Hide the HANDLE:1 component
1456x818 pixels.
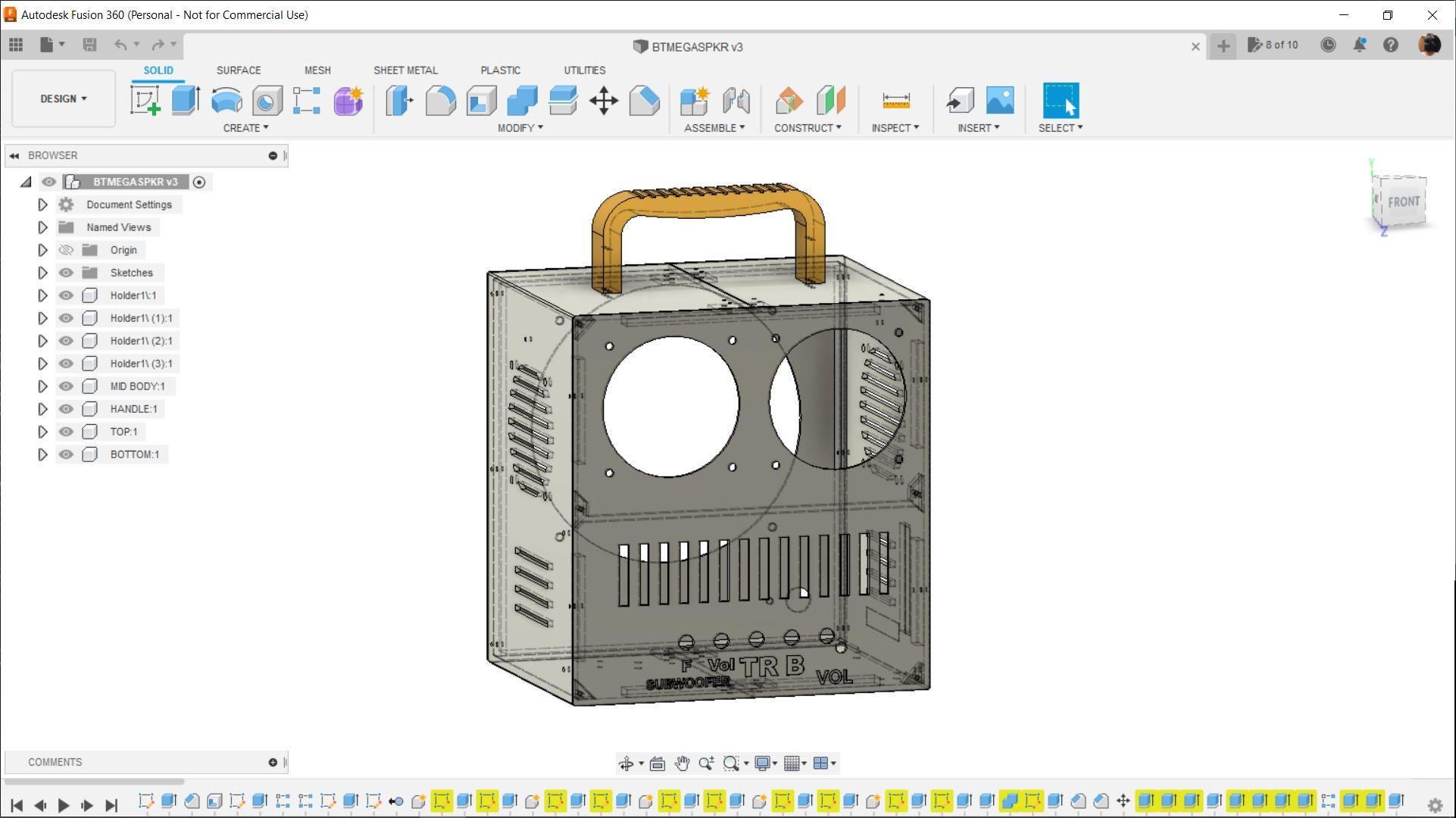pos(66,409)
